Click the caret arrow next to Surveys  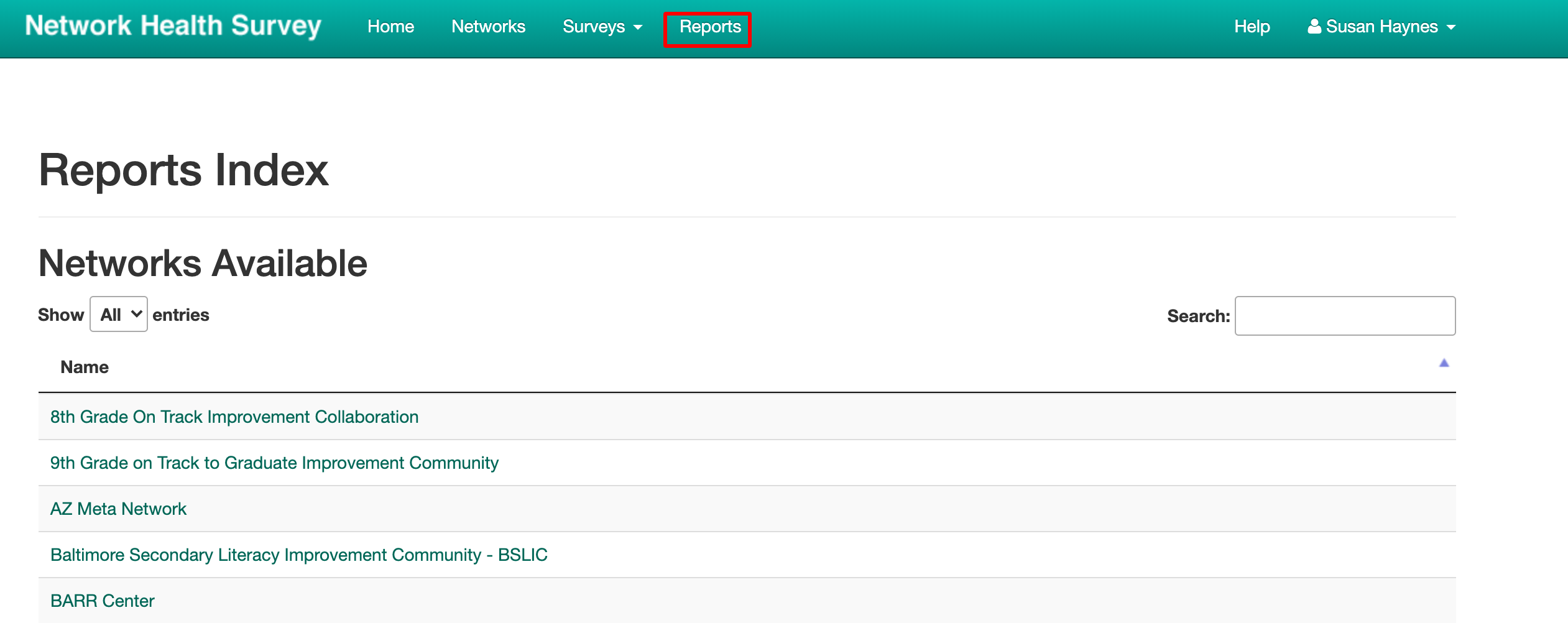coord(638,27)
